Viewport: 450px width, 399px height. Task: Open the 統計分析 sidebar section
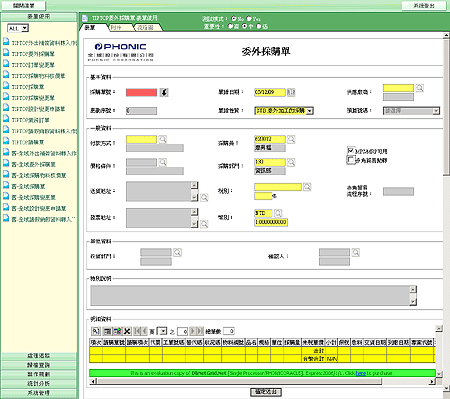[39, 384]
